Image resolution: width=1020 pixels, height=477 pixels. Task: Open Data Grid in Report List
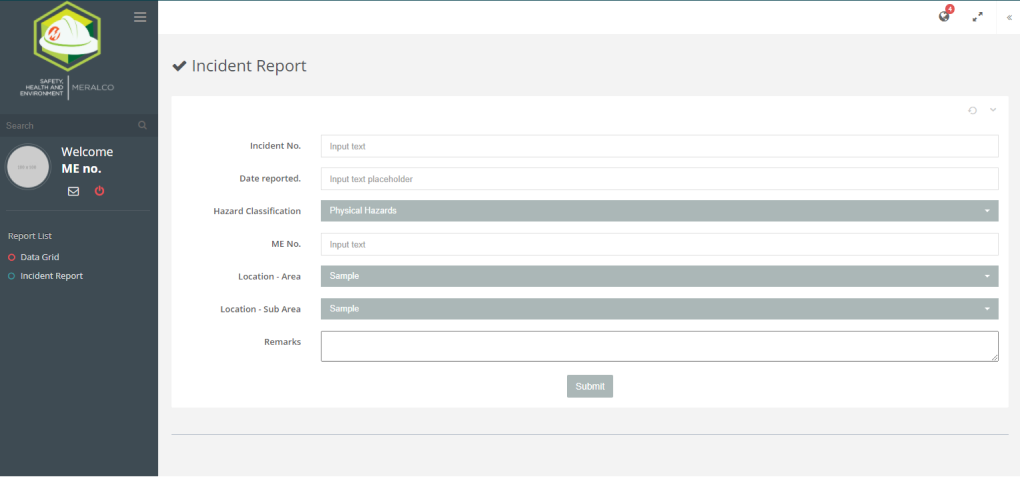coord(40,257)
